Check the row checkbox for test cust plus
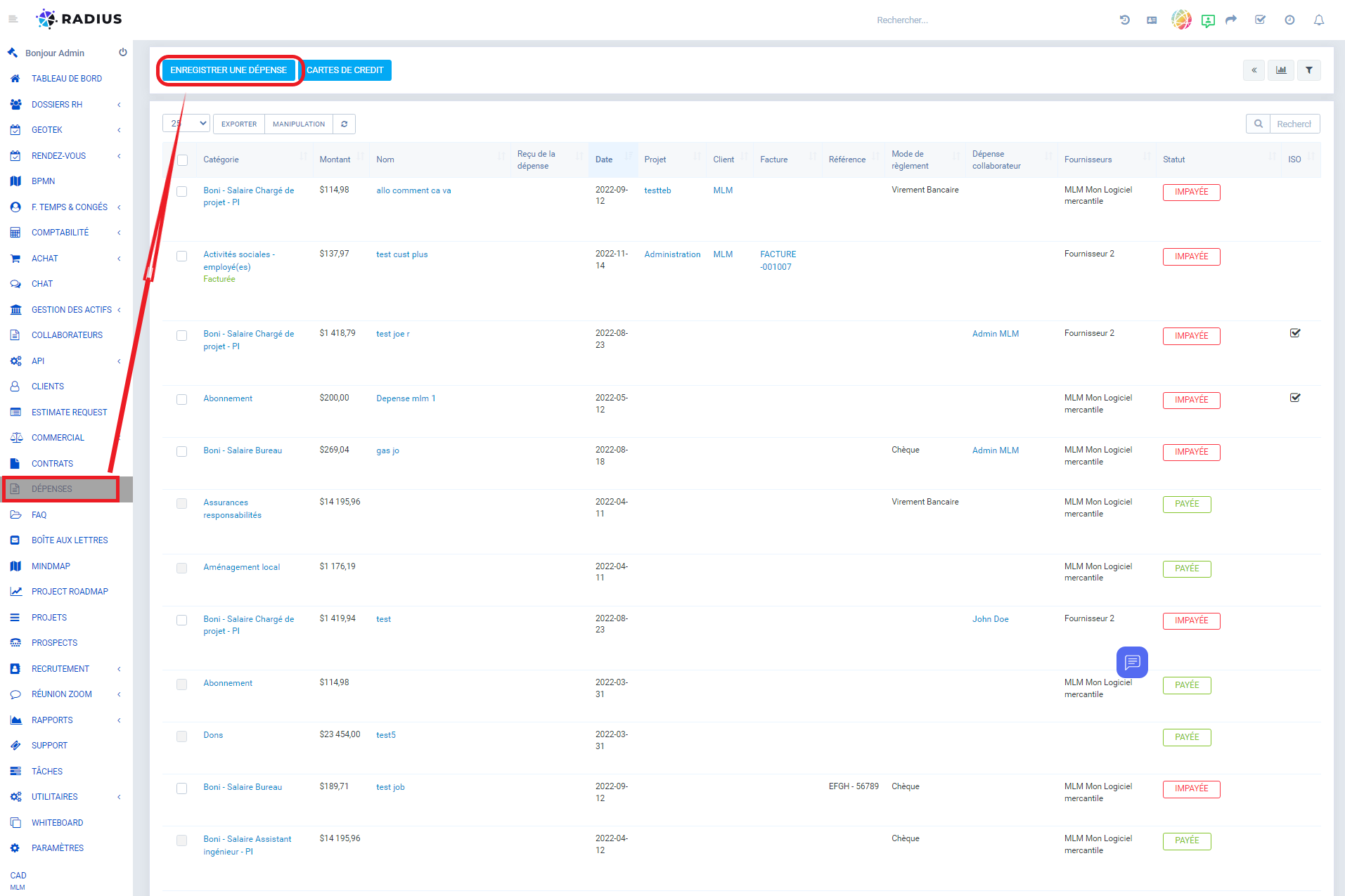Image resolution: width=1345 pixels, height=896 pixels. point(181,257)
